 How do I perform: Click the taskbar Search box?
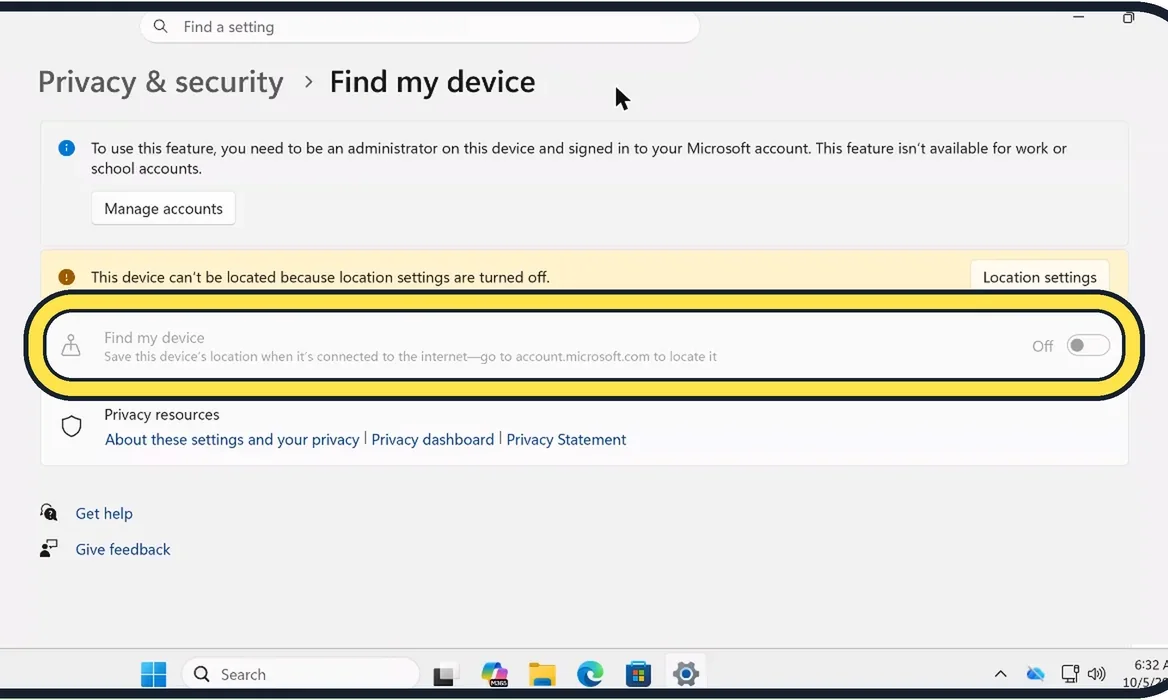point(301,674)
